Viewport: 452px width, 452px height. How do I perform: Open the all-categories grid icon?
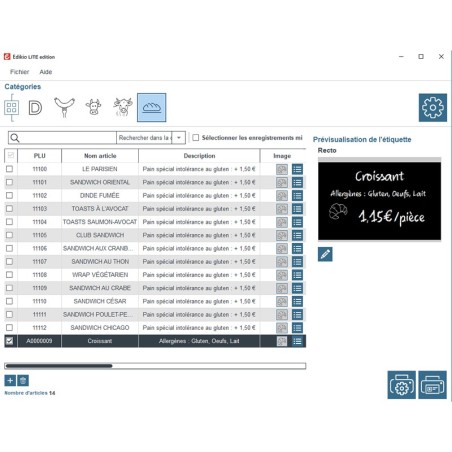click(11, 108)
